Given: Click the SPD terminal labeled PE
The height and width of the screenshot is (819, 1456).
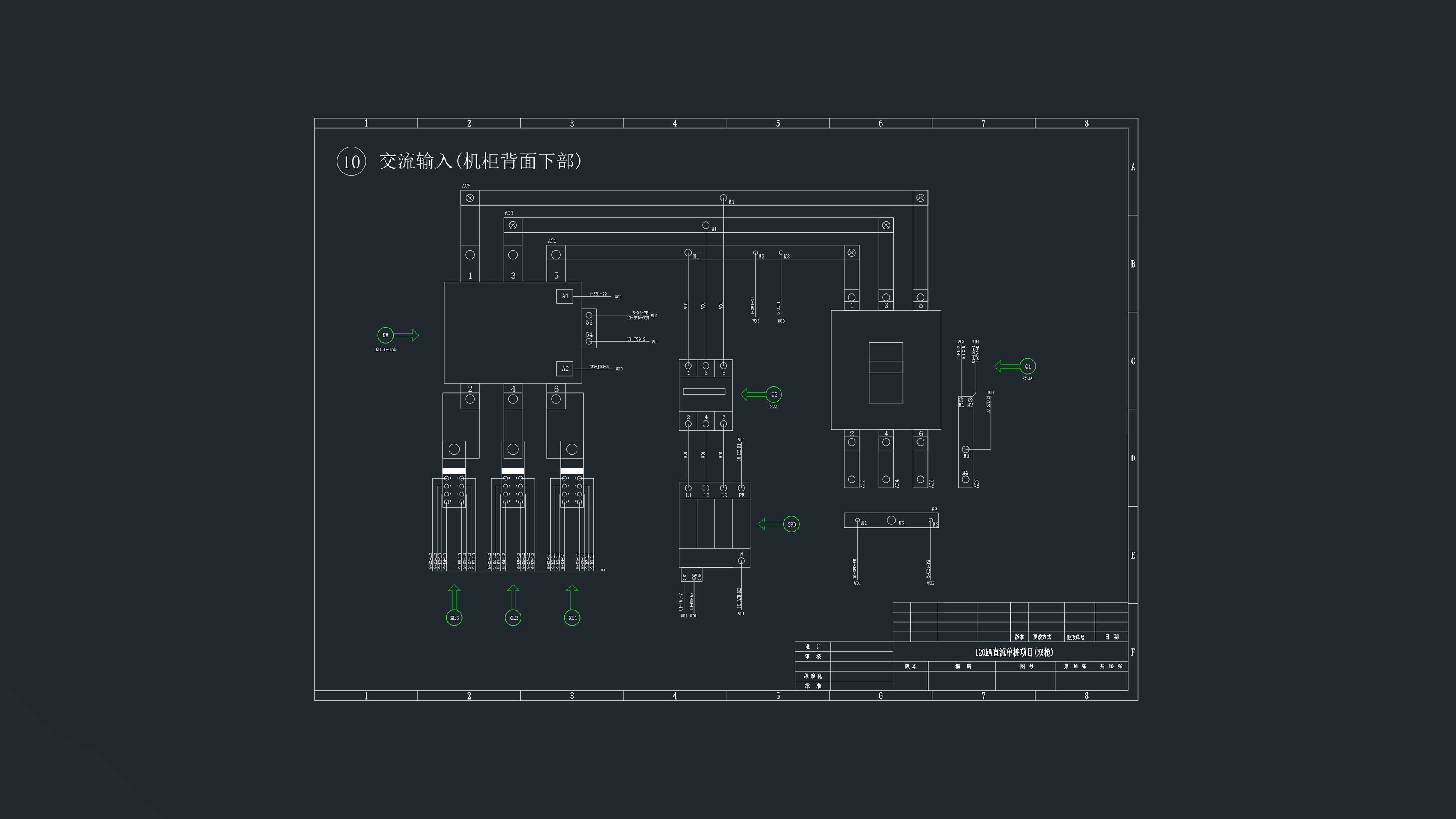Looking at the screenshot, I should 741,488.
